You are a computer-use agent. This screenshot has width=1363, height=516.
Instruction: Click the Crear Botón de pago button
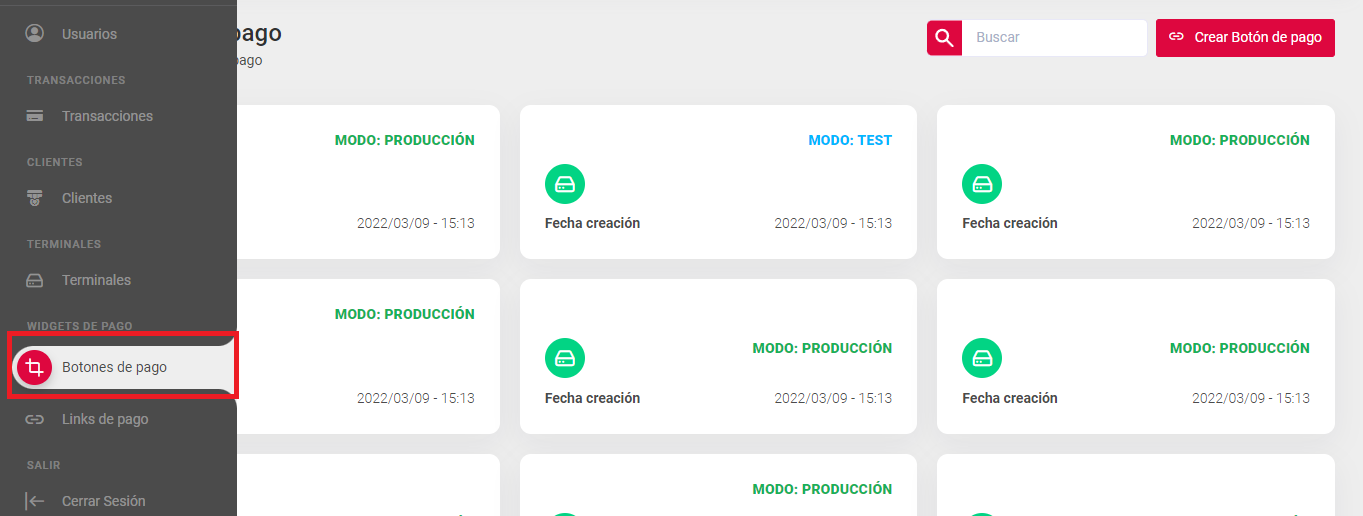click(1245, 38)
